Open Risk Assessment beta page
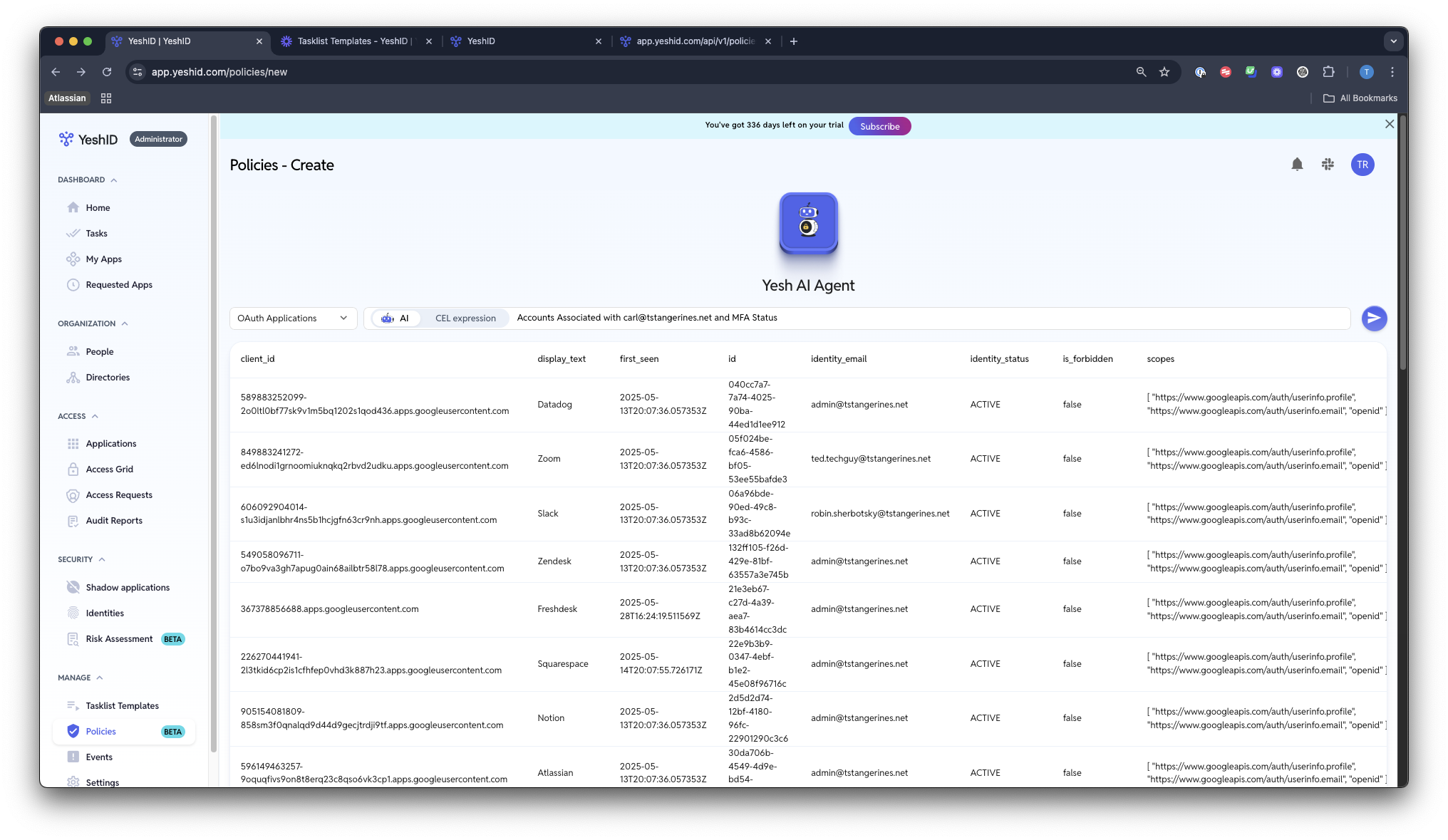The image size is (1448, 840). pyautogui.click(x=119, y=639)
